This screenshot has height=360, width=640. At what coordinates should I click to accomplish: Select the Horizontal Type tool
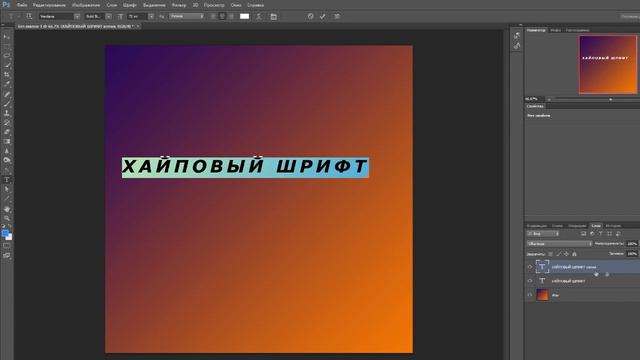[7, 180]
